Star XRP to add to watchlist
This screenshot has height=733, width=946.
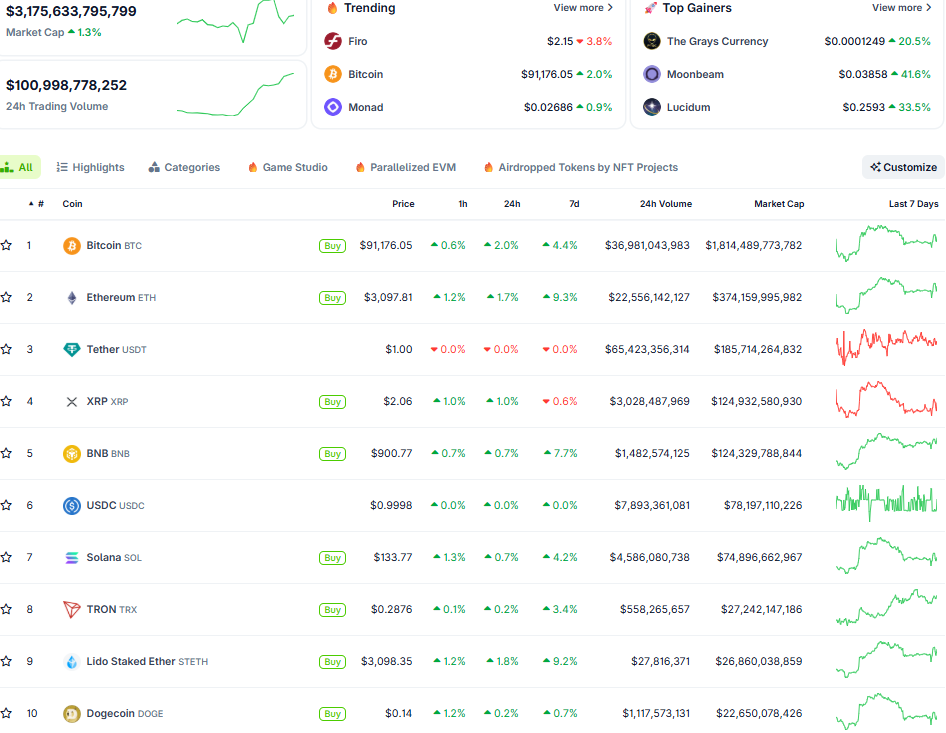7,402
